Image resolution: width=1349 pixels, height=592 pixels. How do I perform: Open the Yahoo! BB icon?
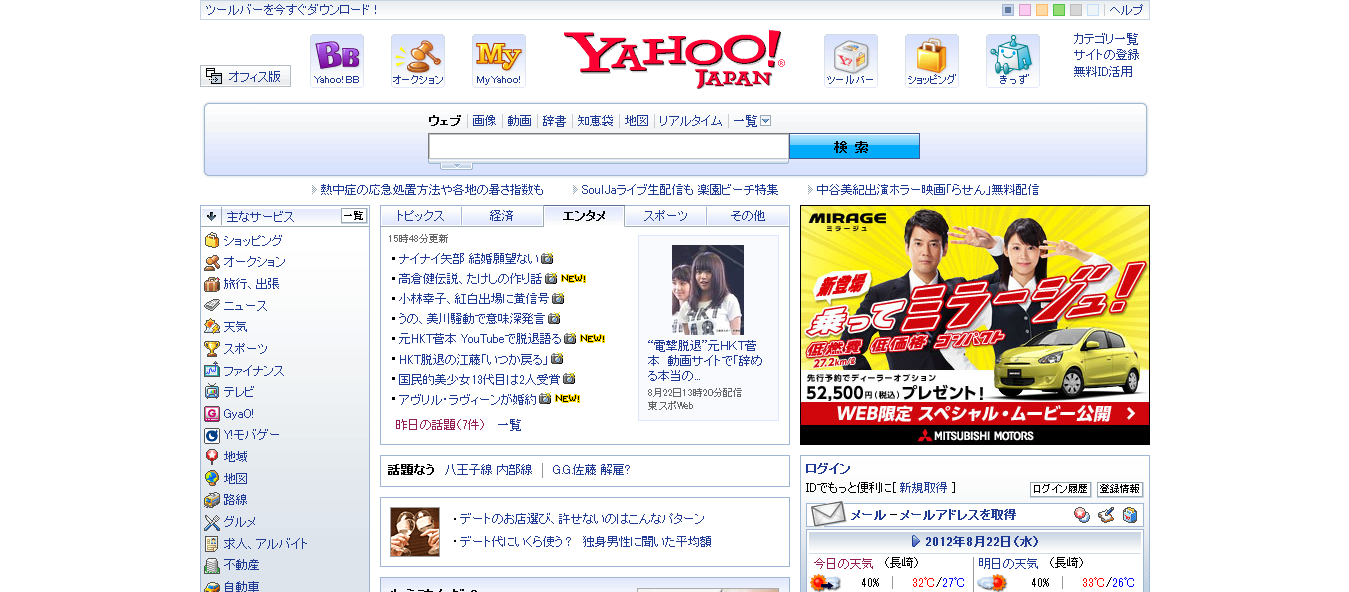(337, 61)
